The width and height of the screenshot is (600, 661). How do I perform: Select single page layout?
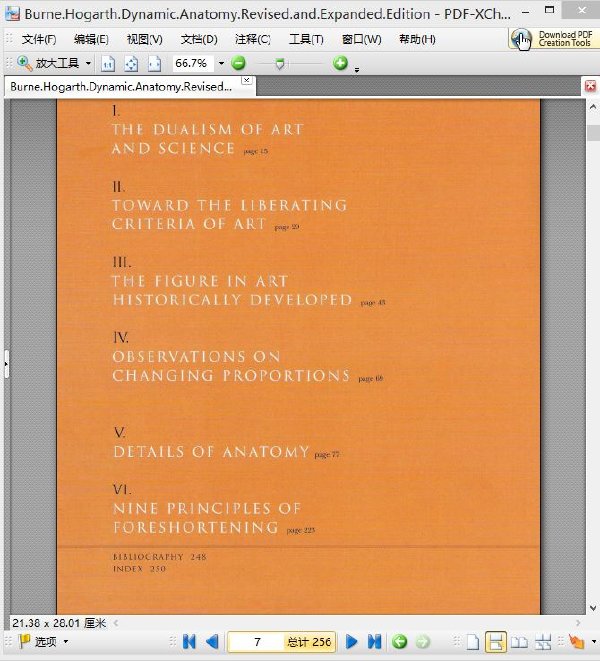[x=472, y=642]
